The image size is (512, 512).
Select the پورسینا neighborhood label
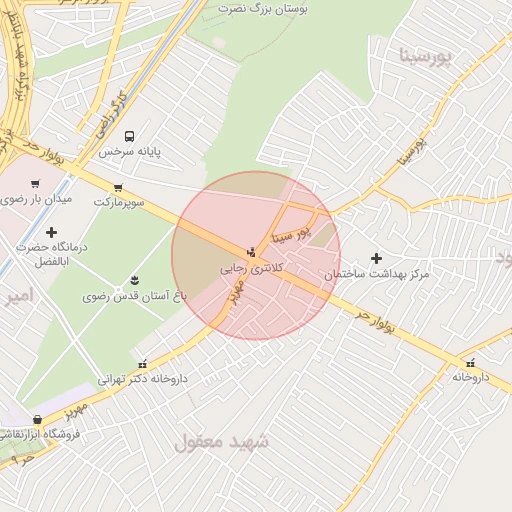(425, 57)
